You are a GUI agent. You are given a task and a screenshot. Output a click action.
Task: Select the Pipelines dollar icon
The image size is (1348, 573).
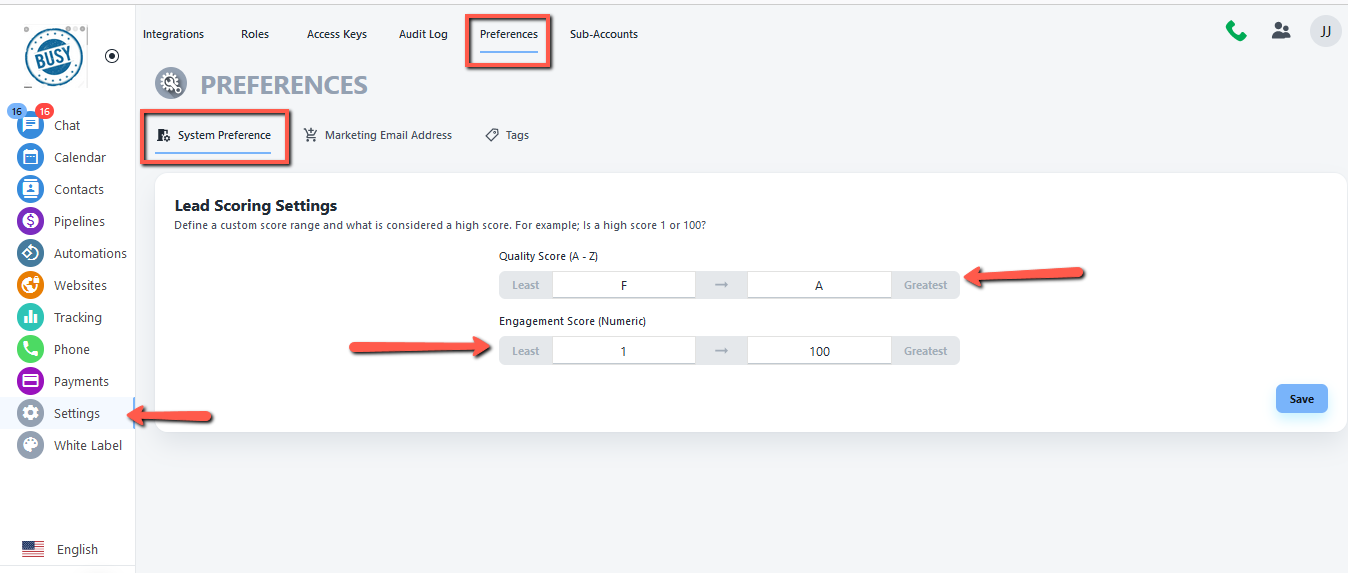tap(31, 222)
